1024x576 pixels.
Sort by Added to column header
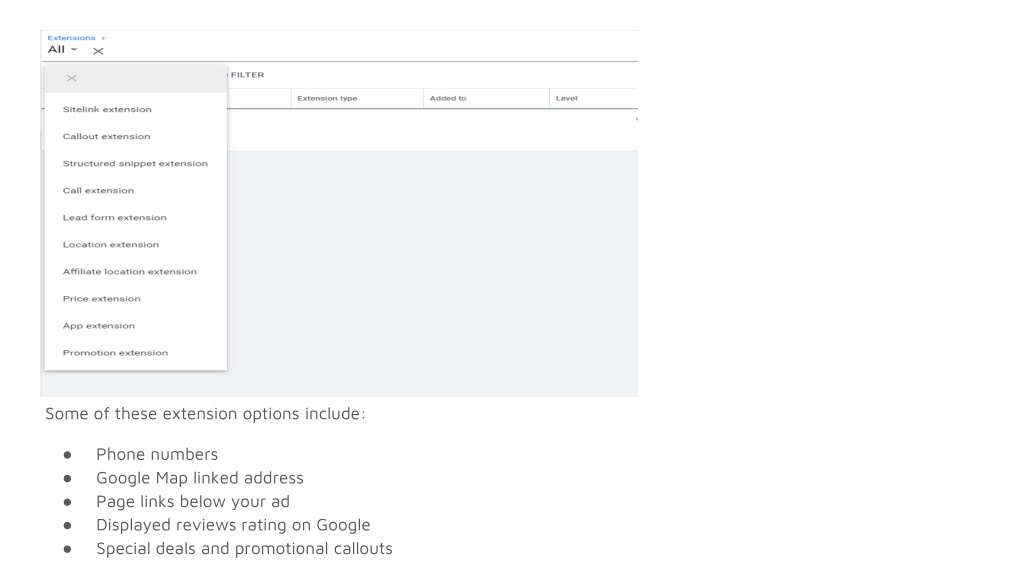click(x=448, y=99)
